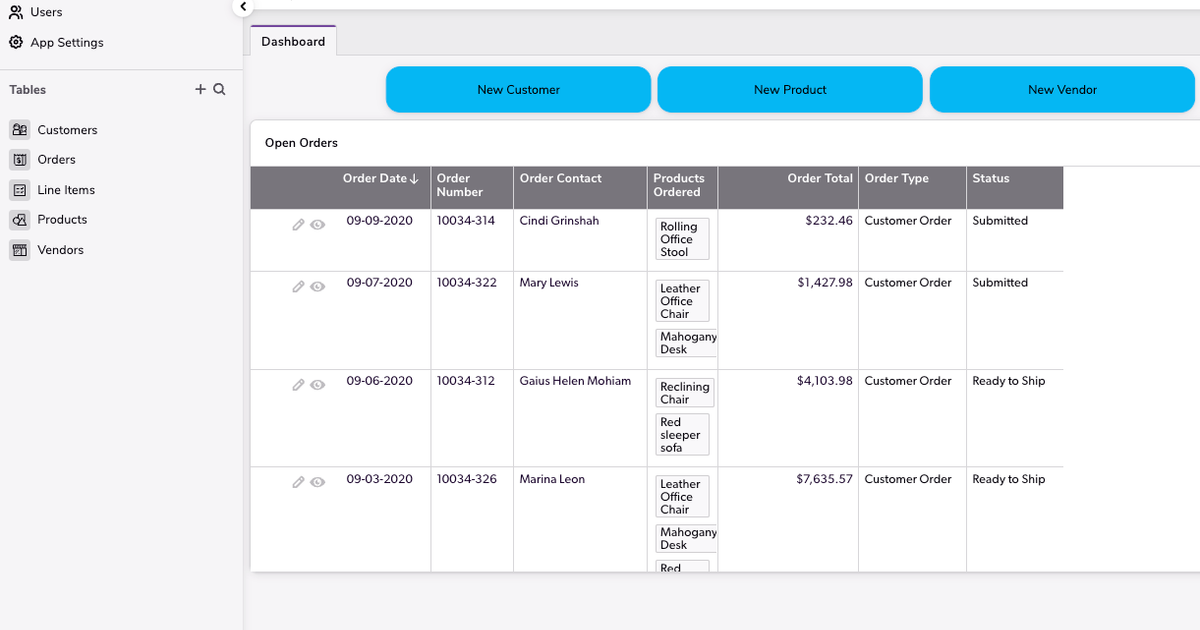
Task: Click order total $7,635.57
Action: point(825,479)
